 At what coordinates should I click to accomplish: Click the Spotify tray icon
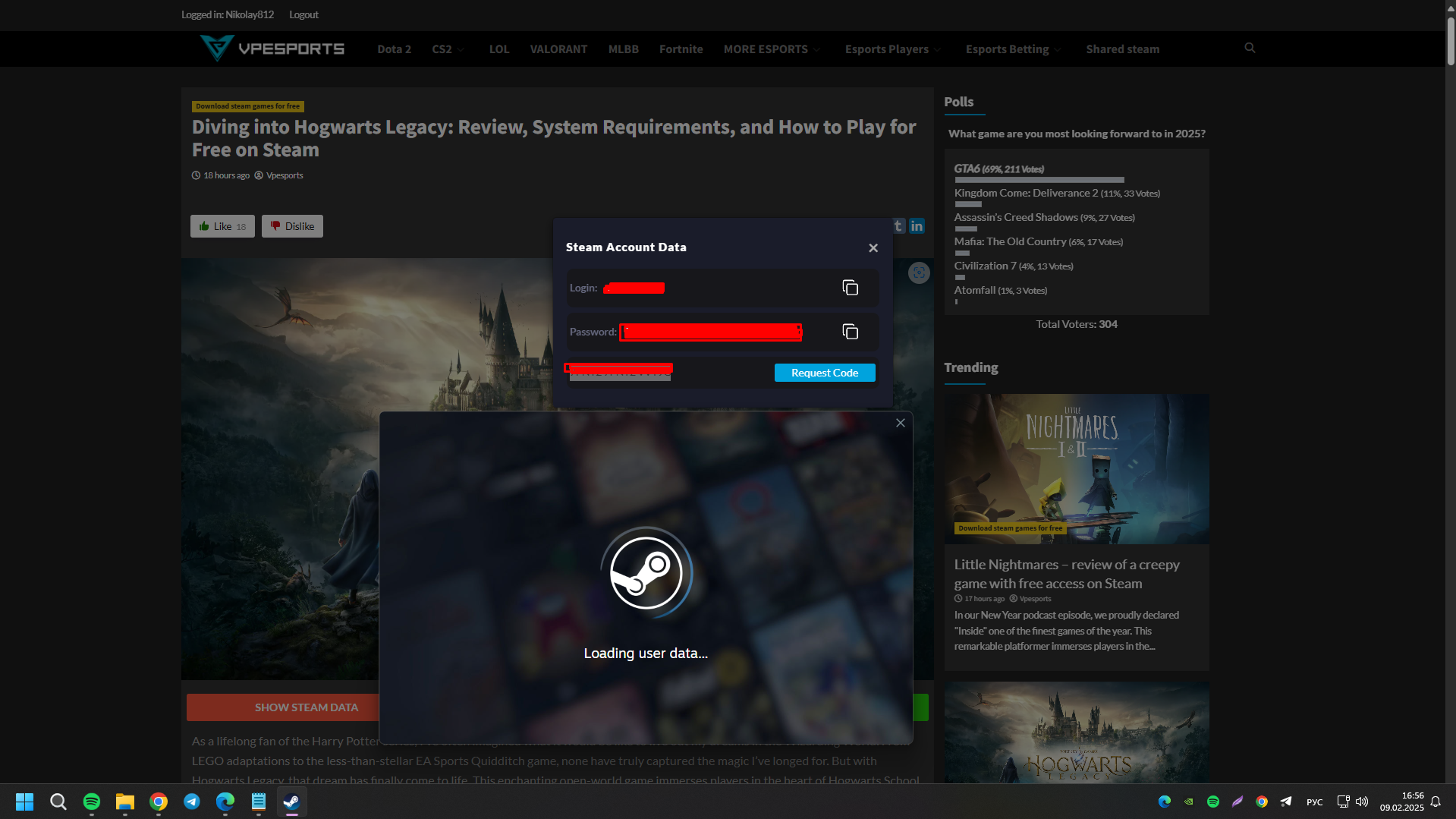(1212, 802)
